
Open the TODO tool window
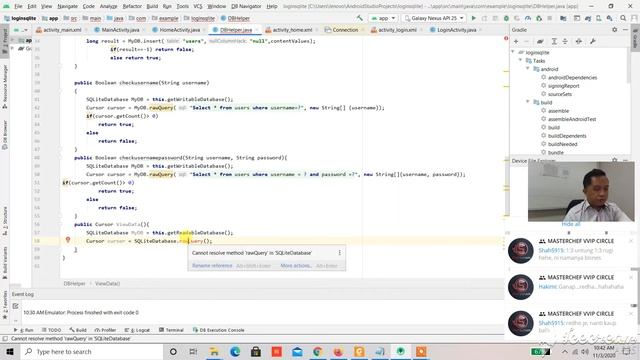point(52,330)
